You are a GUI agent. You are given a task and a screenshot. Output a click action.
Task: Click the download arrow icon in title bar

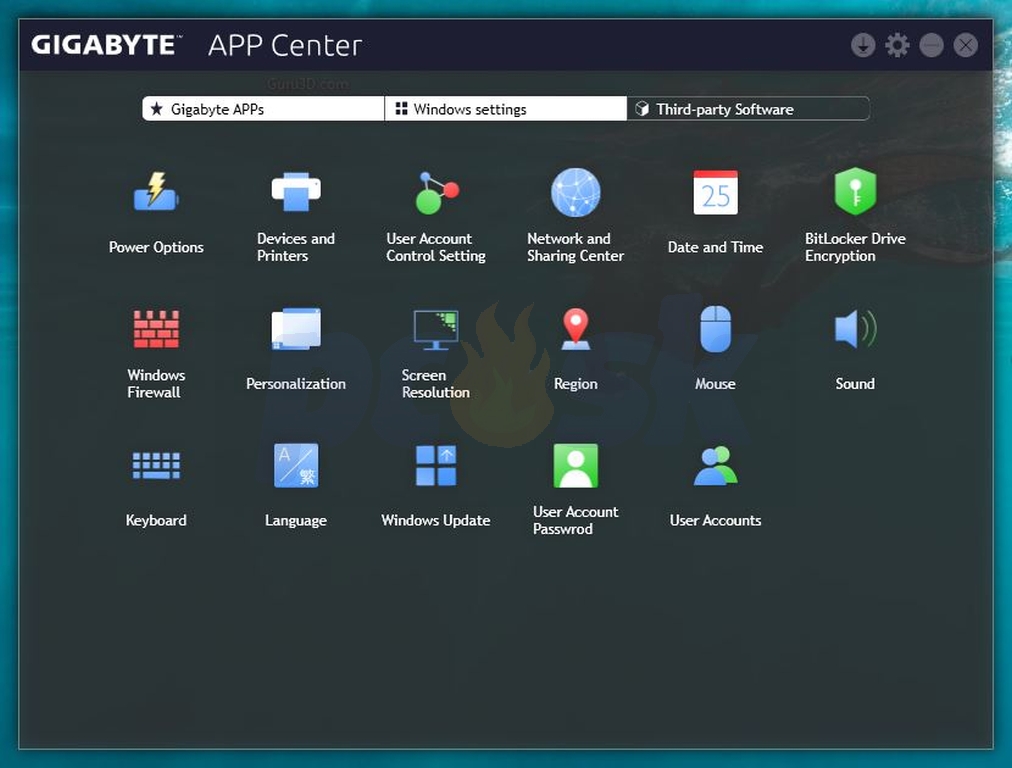[863, 45]
